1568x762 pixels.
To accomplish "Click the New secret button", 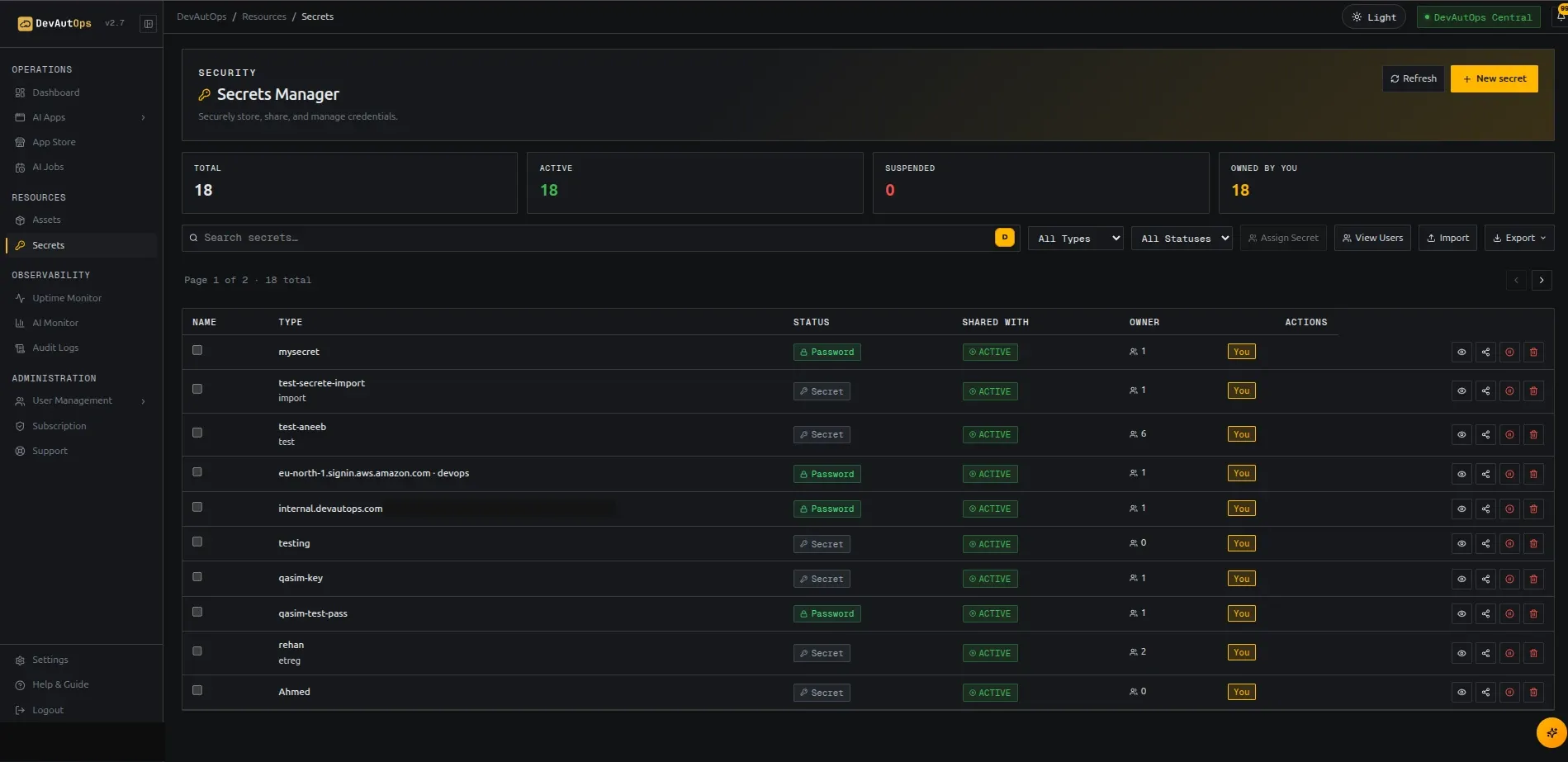I will point(1494,78).
